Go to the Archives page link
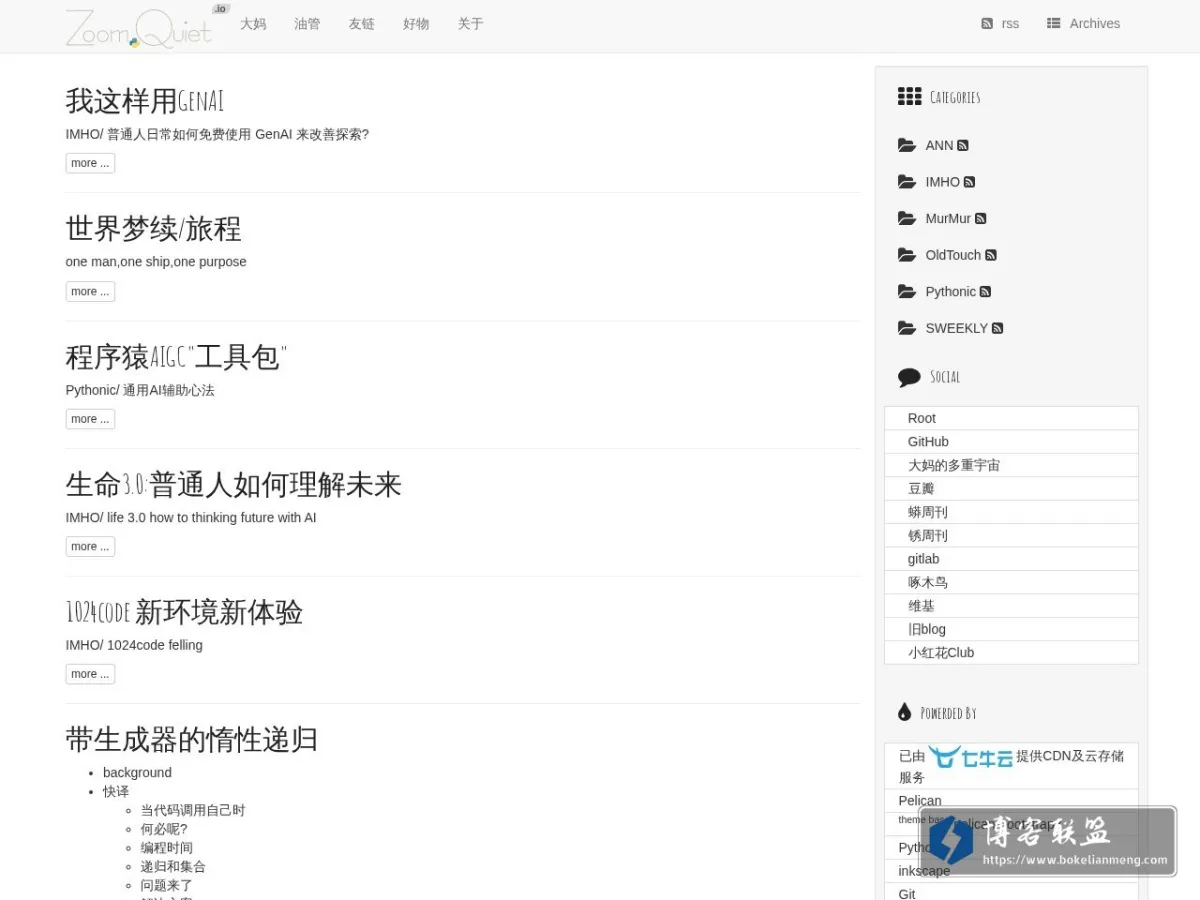Screen dimensions: 1200x900 (x=1095, y=24)
